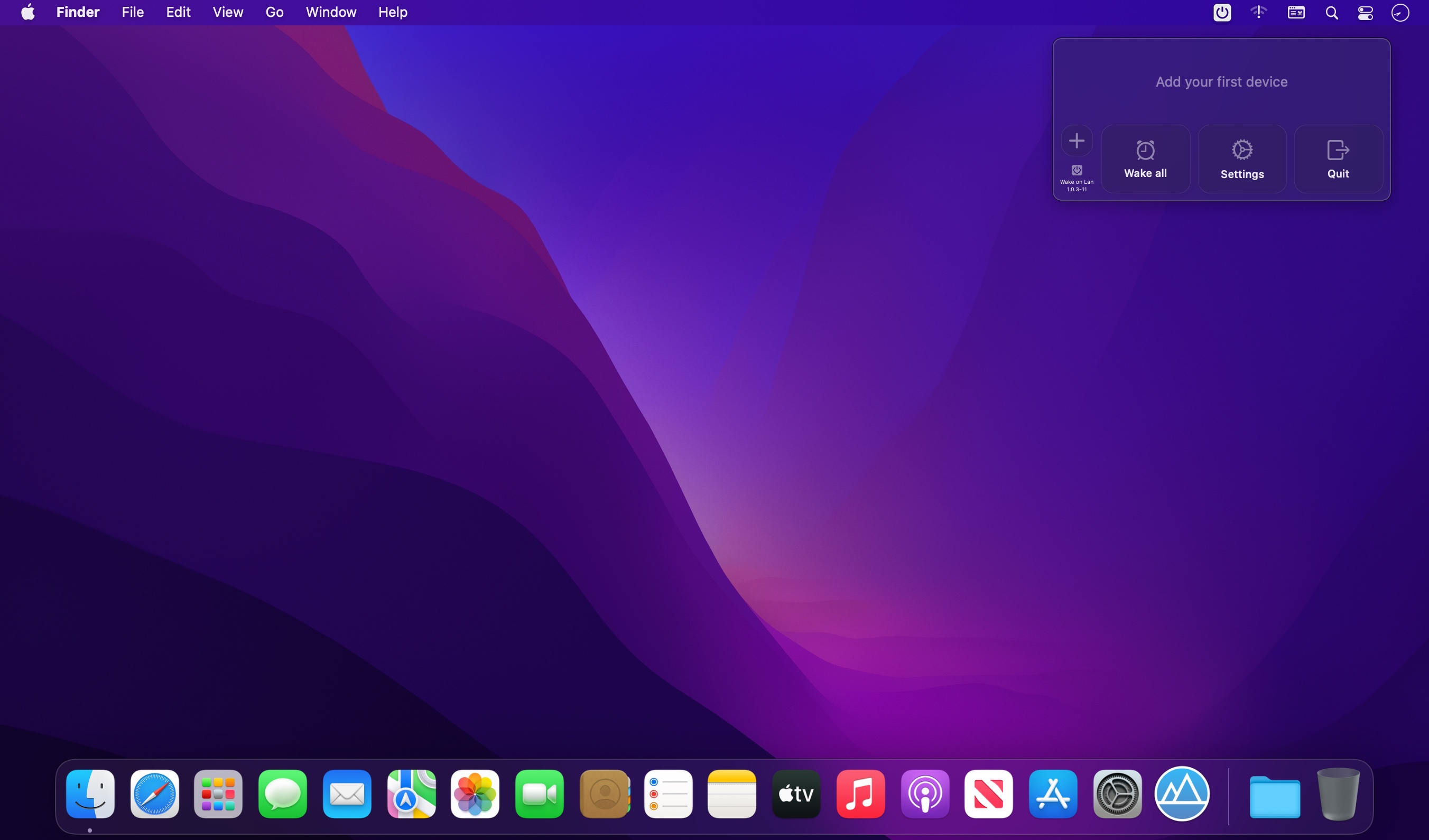Open the Edit menu
Image resolution: width=1429 pixels, height=840 pixels.
pos(178,12)
